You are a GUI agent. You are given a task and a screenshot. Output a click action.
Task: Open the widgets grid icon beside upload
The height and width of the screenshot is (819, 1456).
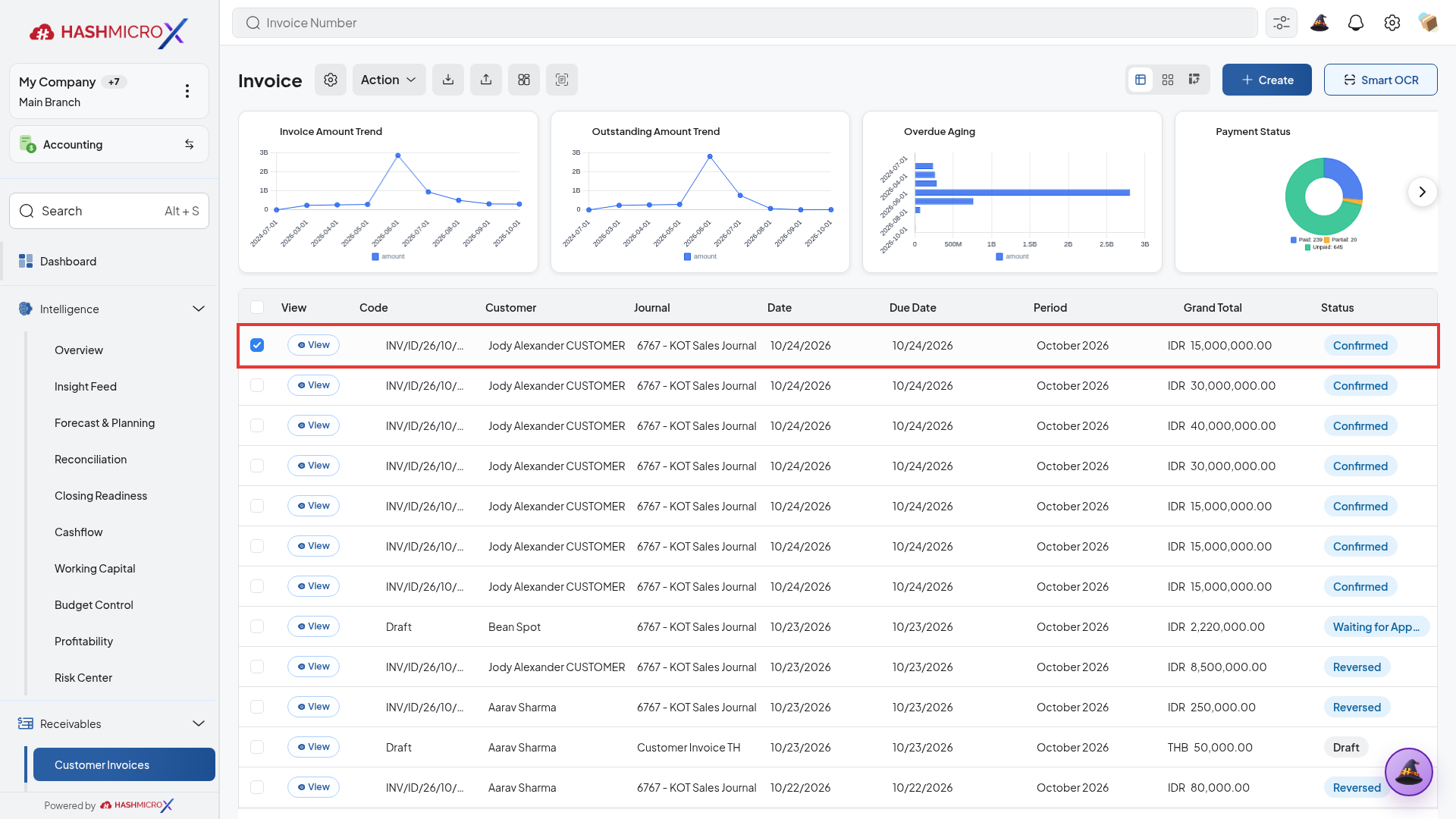(524, 80)
